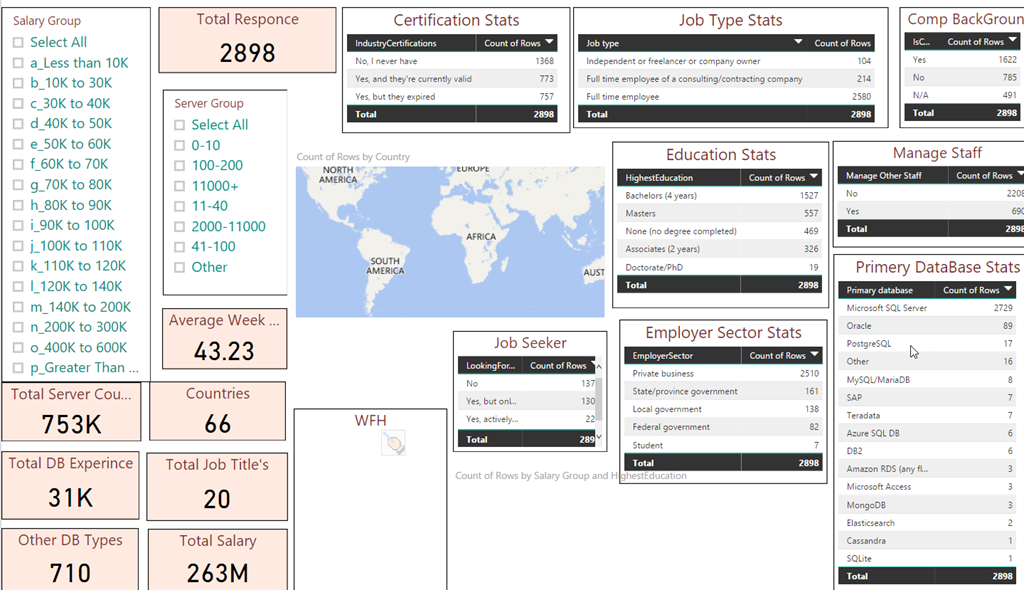Check Select All in Salary Group slicer

coord(18,42)
